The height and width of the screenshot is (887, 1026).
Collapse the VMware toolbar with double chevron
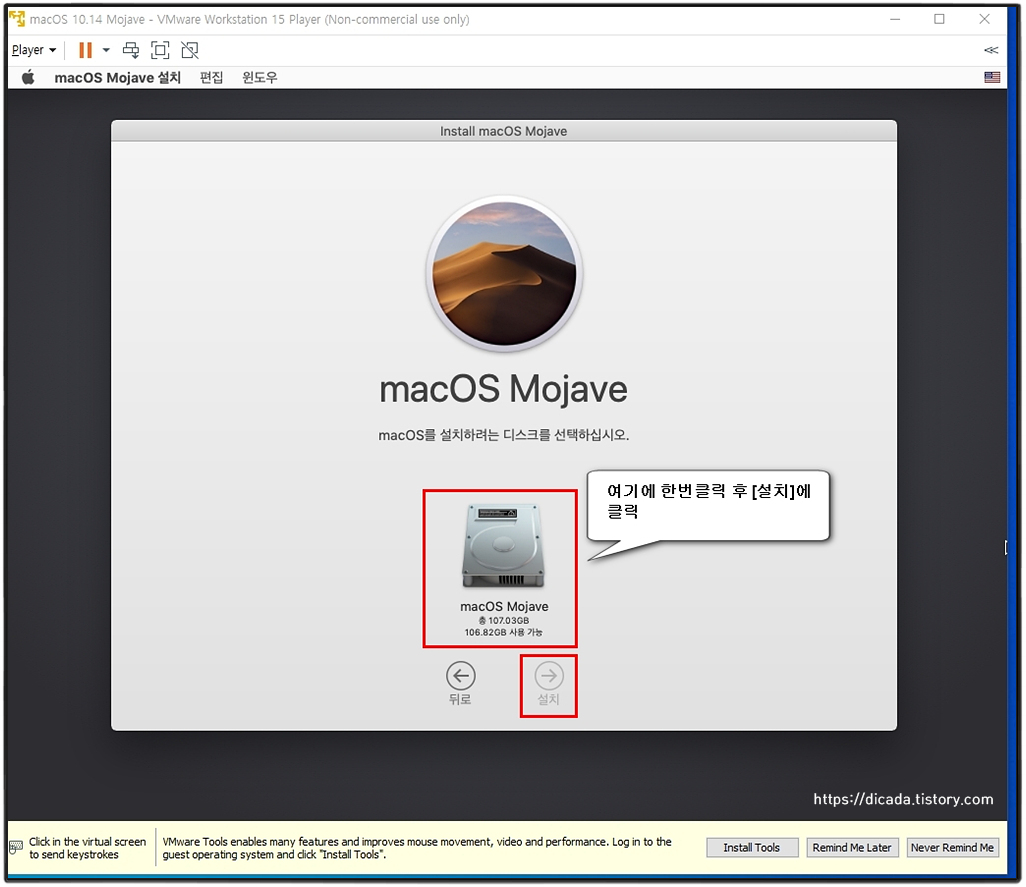(x=991, y=50)
